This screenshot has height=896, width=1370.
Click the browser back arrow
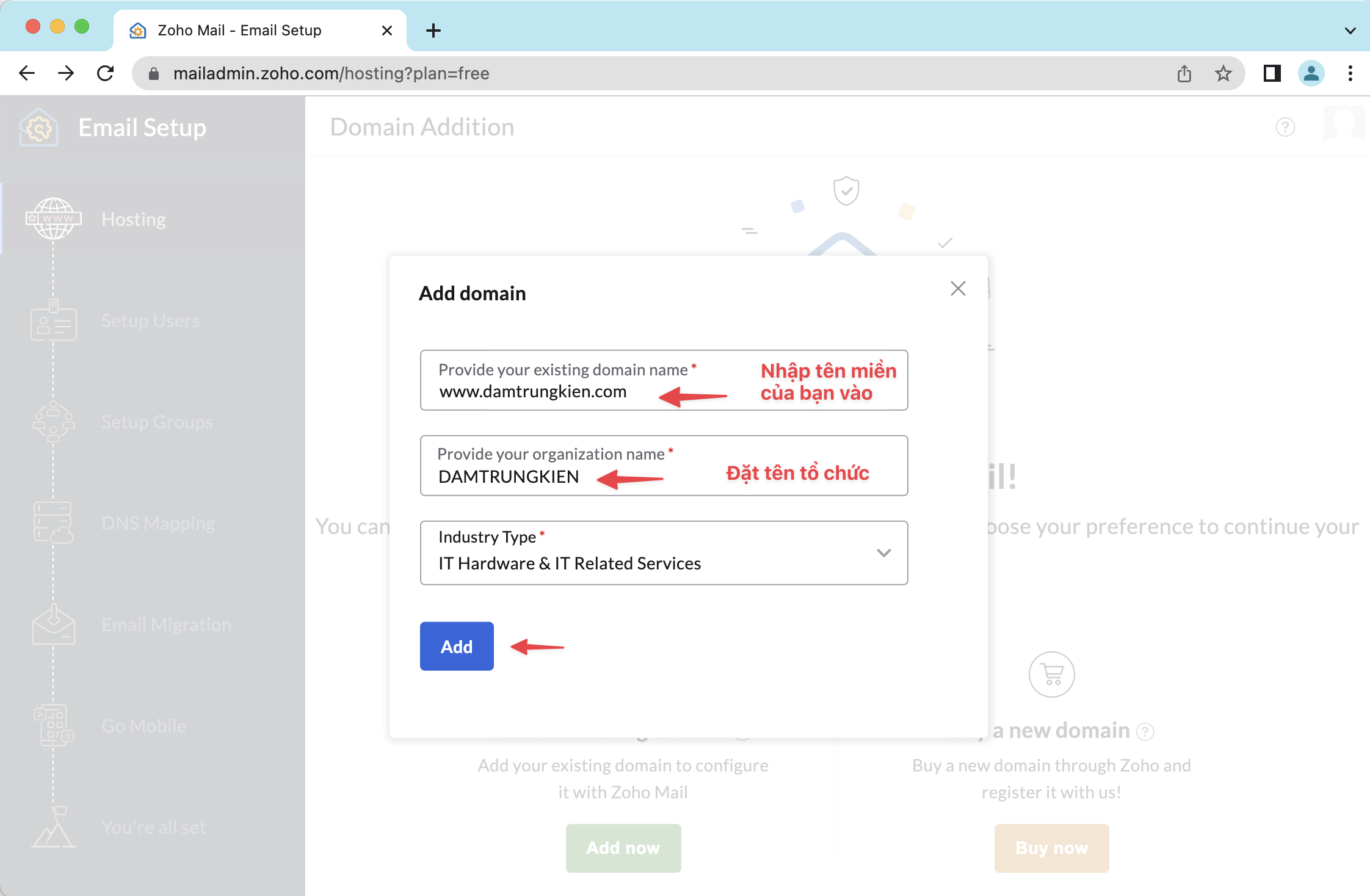point(27,74)
